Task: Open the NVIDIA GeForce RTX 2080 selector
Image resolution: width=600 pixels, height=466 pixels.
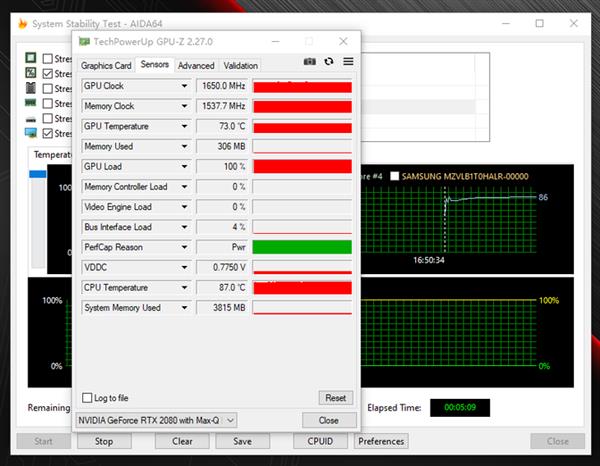Action: (157, 420)
